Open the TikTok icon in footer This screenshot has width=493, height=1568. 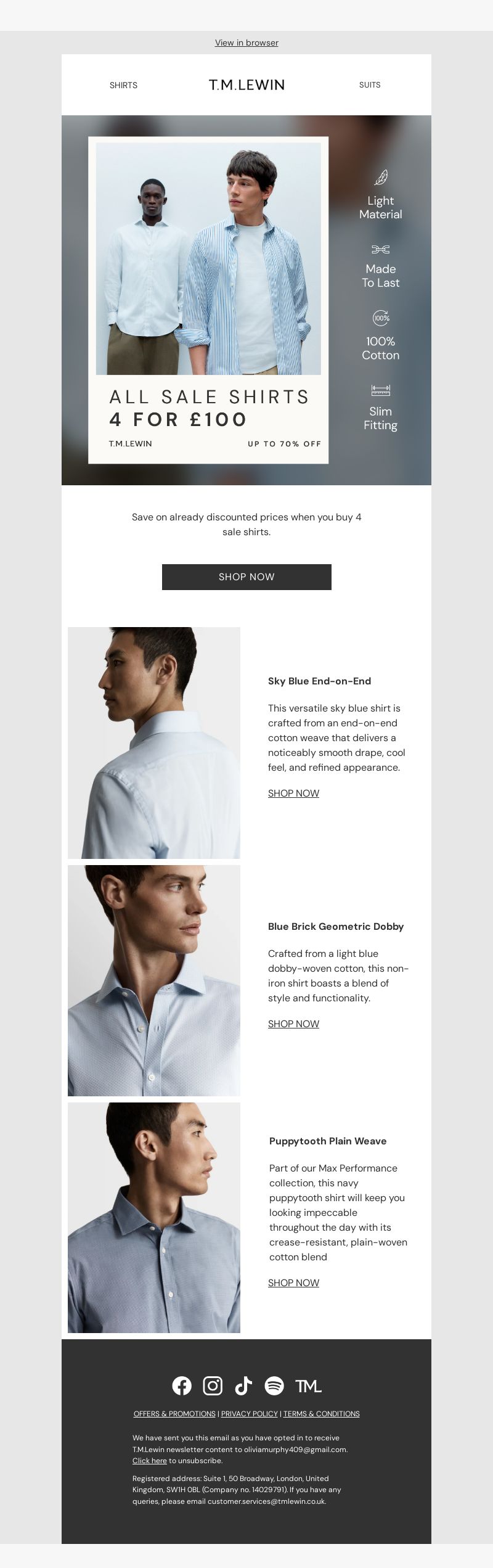(x=243, y=1385)
